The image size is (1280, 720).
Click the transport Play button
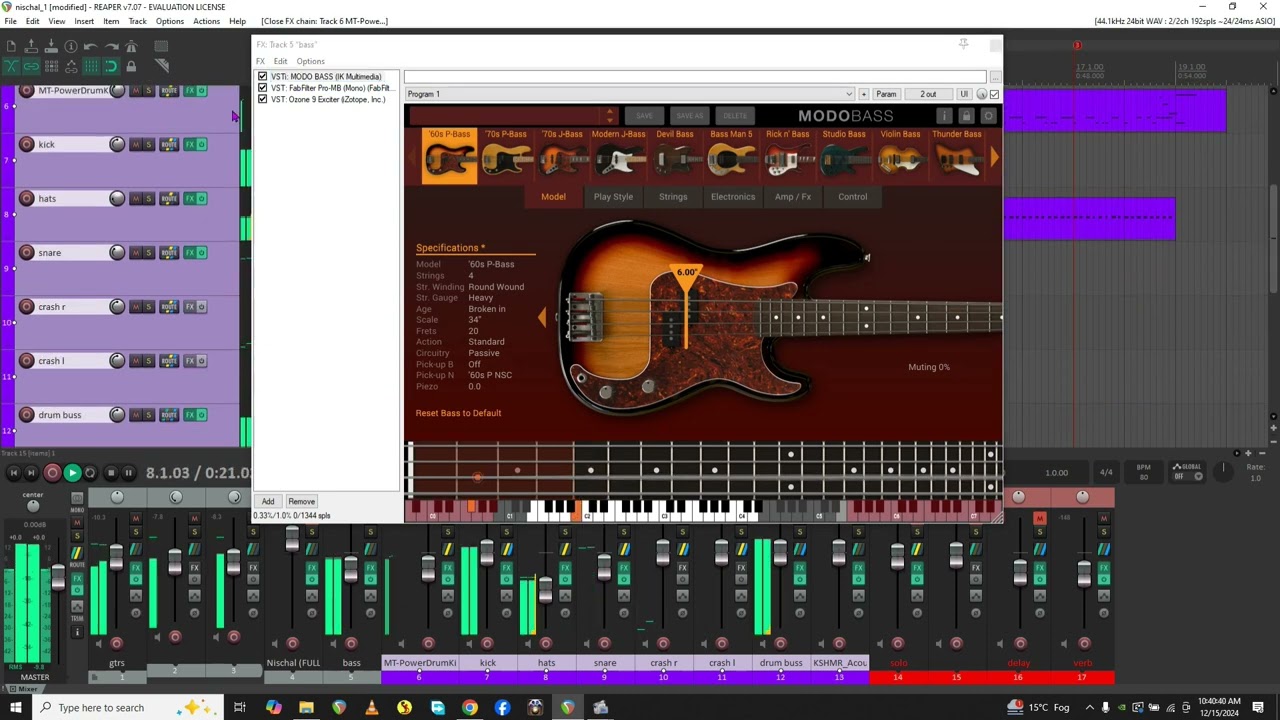(72, 473)
